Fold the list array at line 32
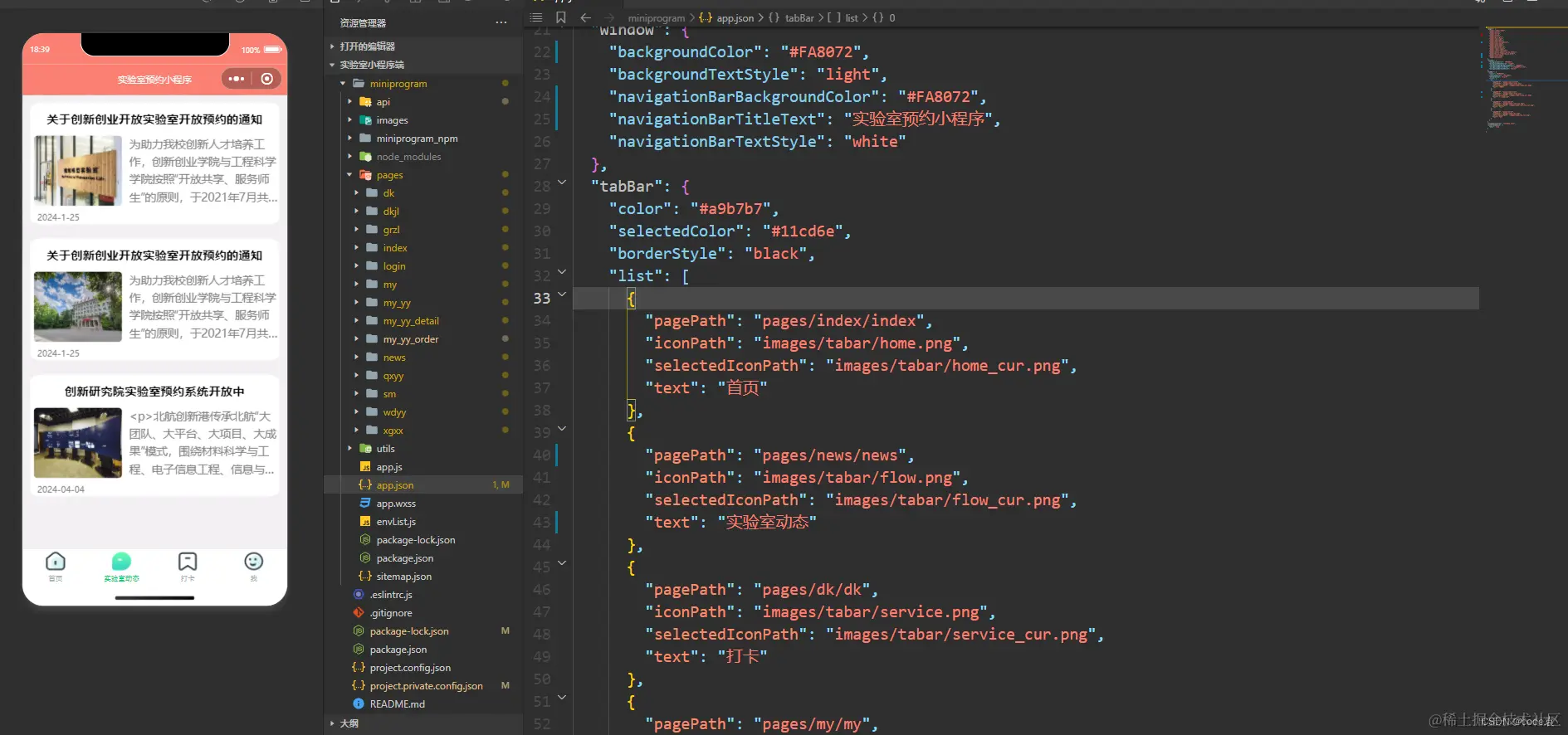Screen dimensions: 1568x735 562,272
